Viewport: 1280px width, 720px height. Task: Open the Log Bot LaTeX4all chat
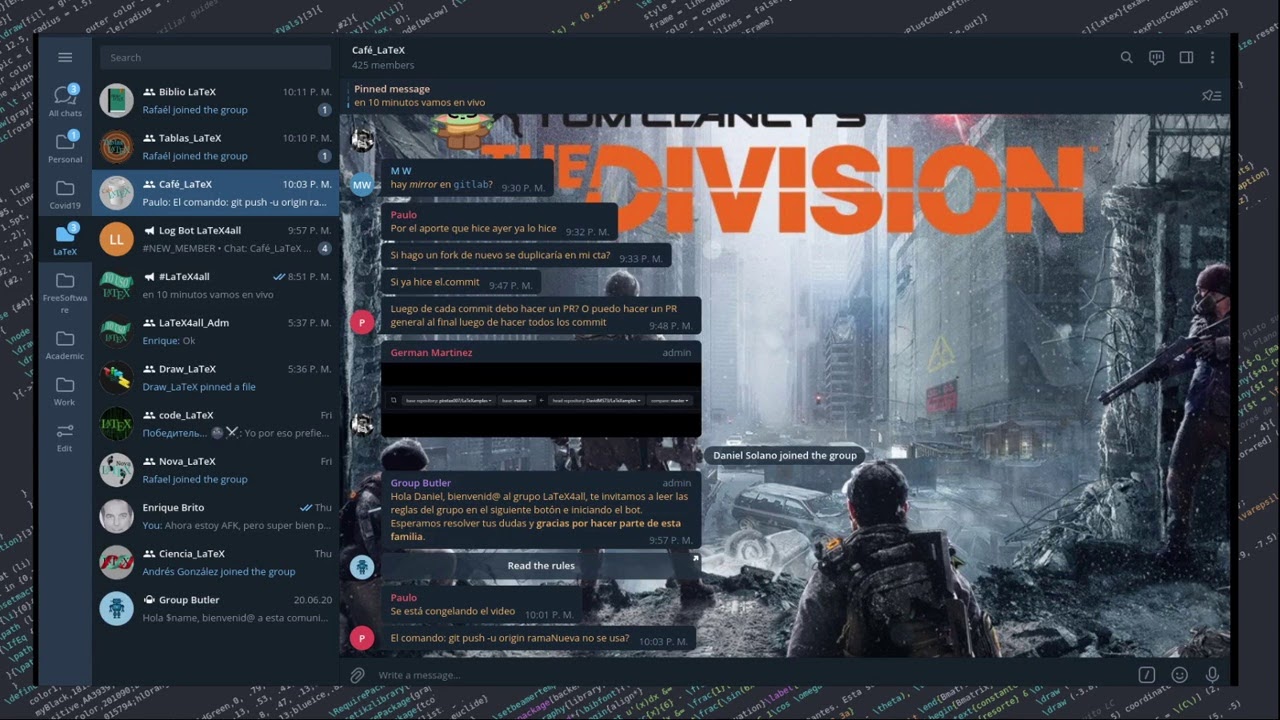(x=216, y=239)
